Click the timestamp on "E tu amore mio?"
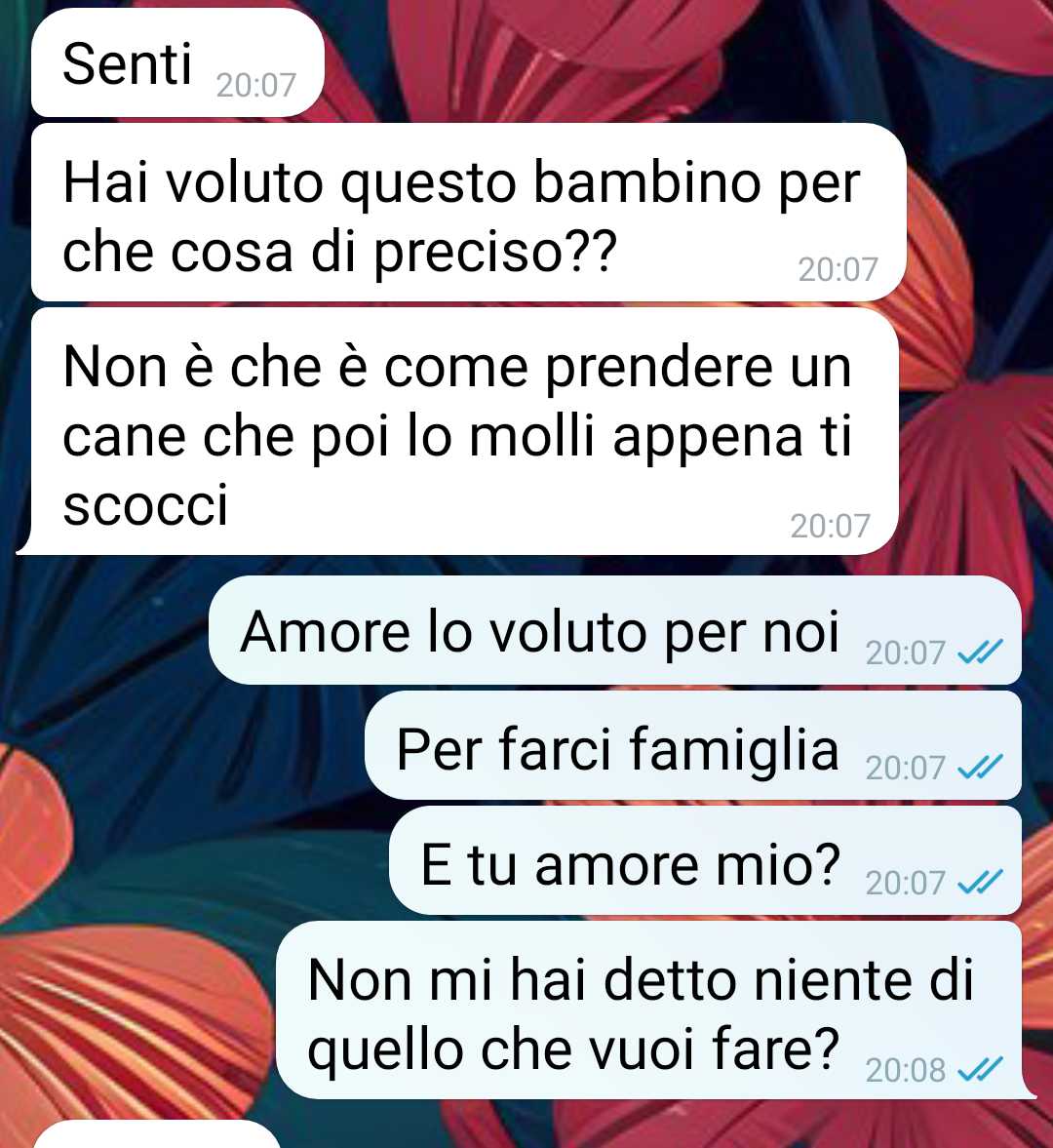The image size is (1053, 1148). pyautogui.click(x=905, y=883)
